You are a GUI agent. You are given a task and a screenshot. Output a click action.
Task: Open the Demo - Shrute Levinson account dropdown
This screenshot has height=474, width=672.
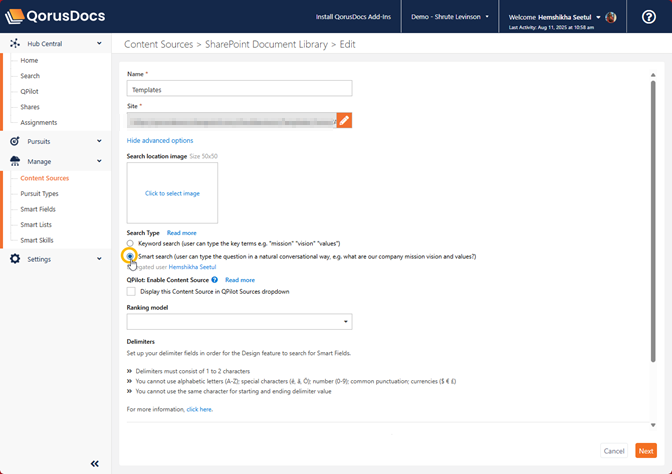pyautogui.click(x=452, y=17)
